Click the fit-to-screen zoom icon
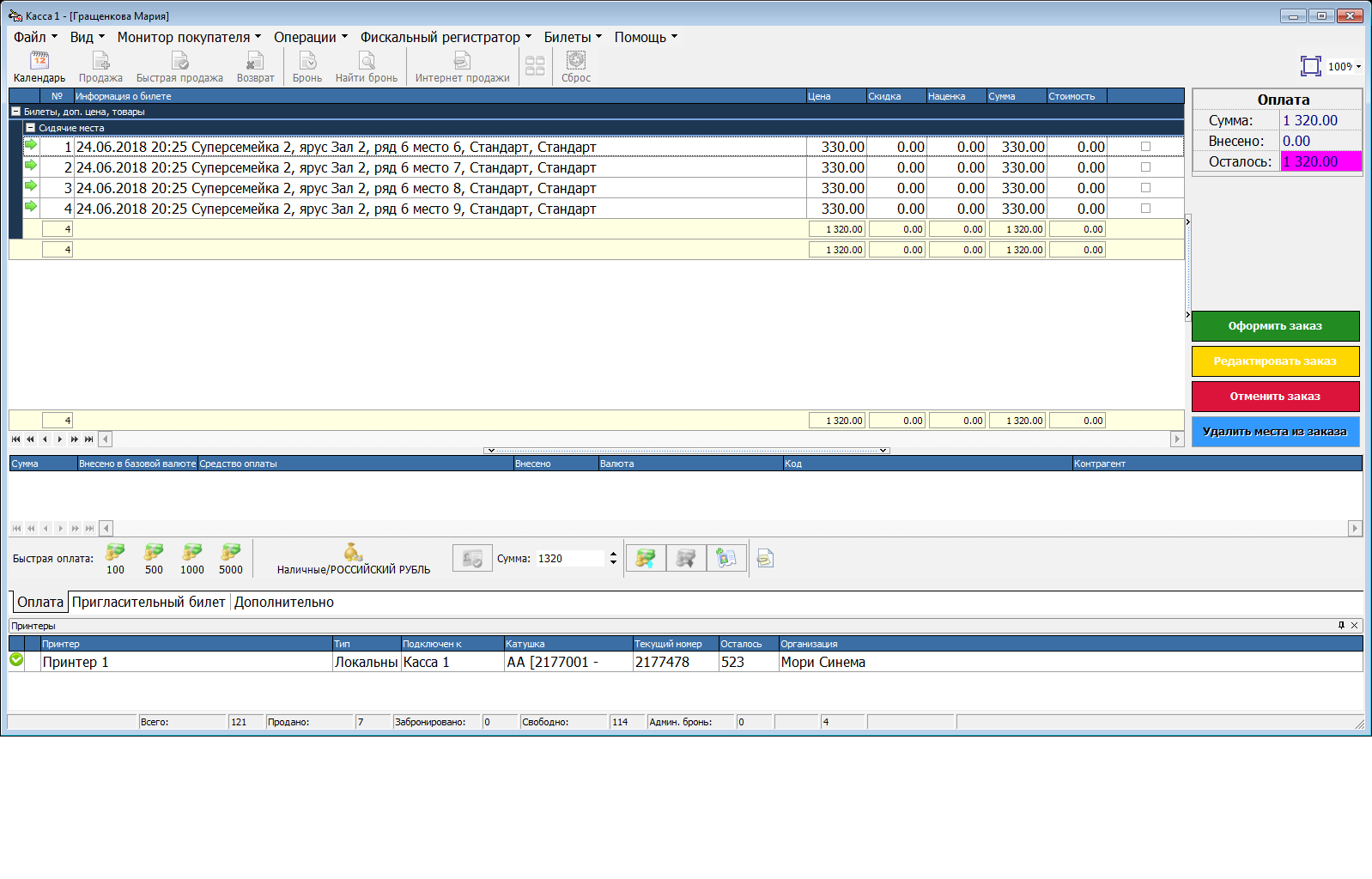The image size is (1372, 879). (x=1310, y=66)
